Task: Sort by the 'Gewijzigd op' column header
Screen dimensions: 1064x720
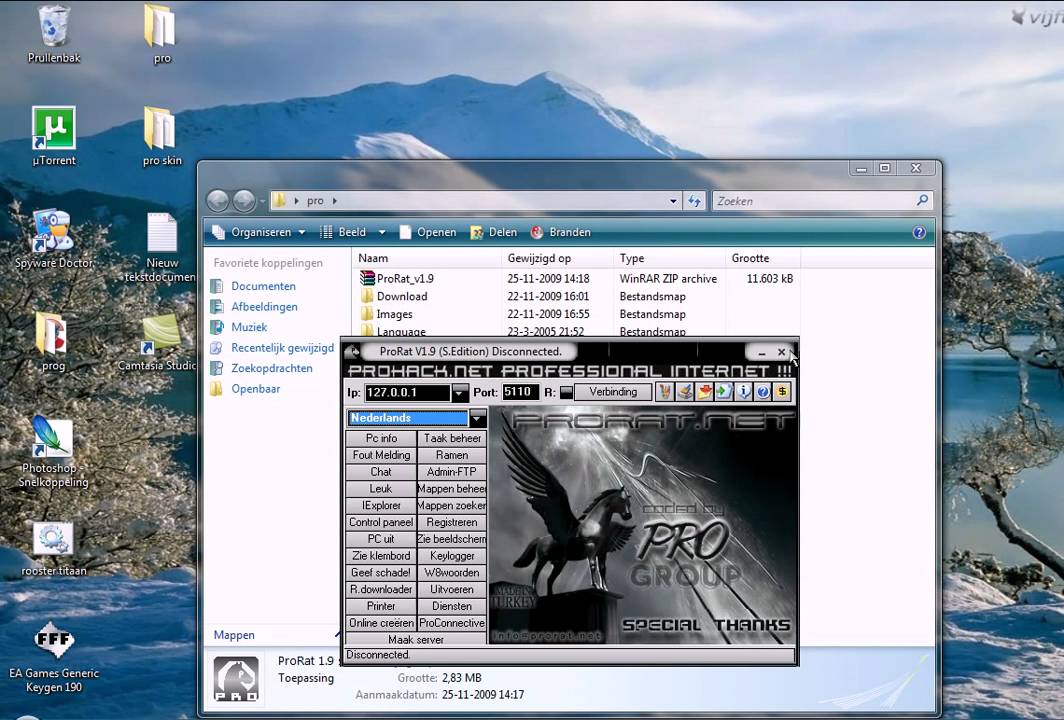Action: click(557, 258)
